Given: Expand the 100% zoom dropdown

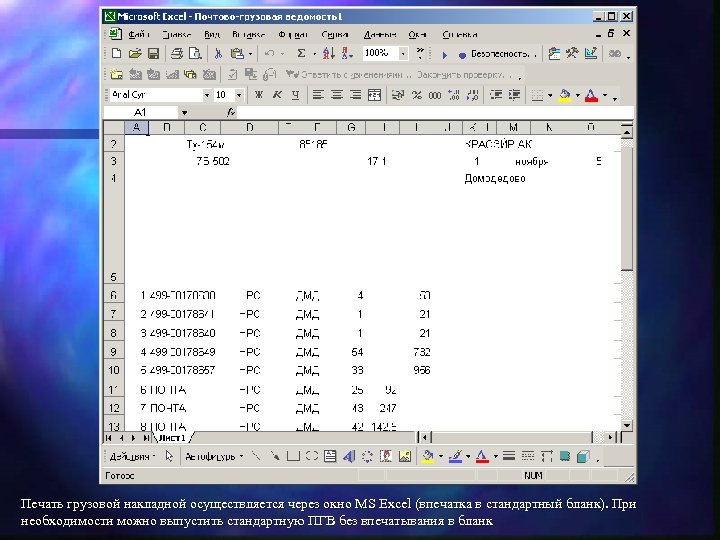Looking at the screenshot, I should (x=403, y=54).
